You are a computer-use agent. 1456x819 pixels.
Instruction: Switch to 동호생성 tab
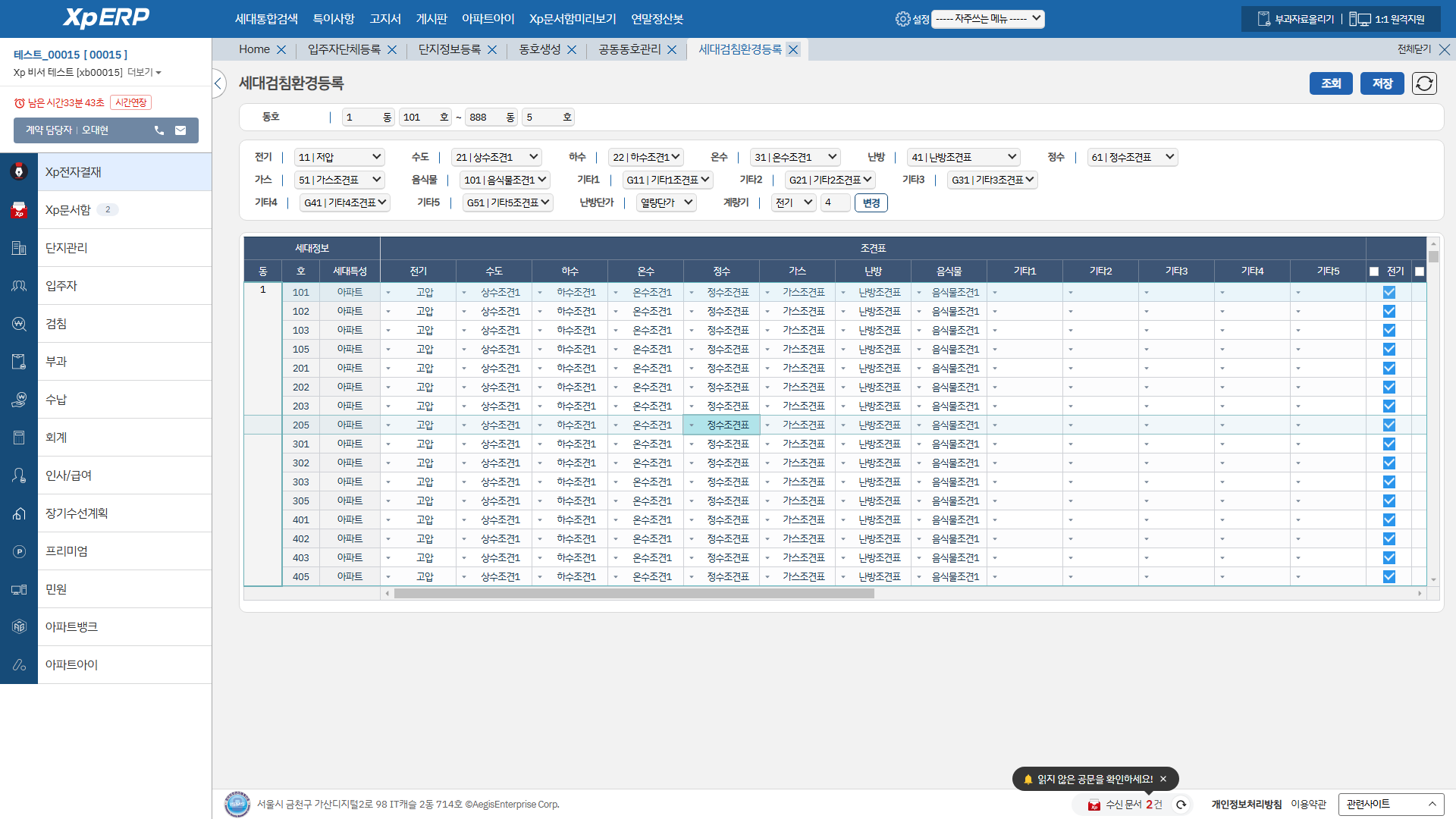[x=539, y=49]
